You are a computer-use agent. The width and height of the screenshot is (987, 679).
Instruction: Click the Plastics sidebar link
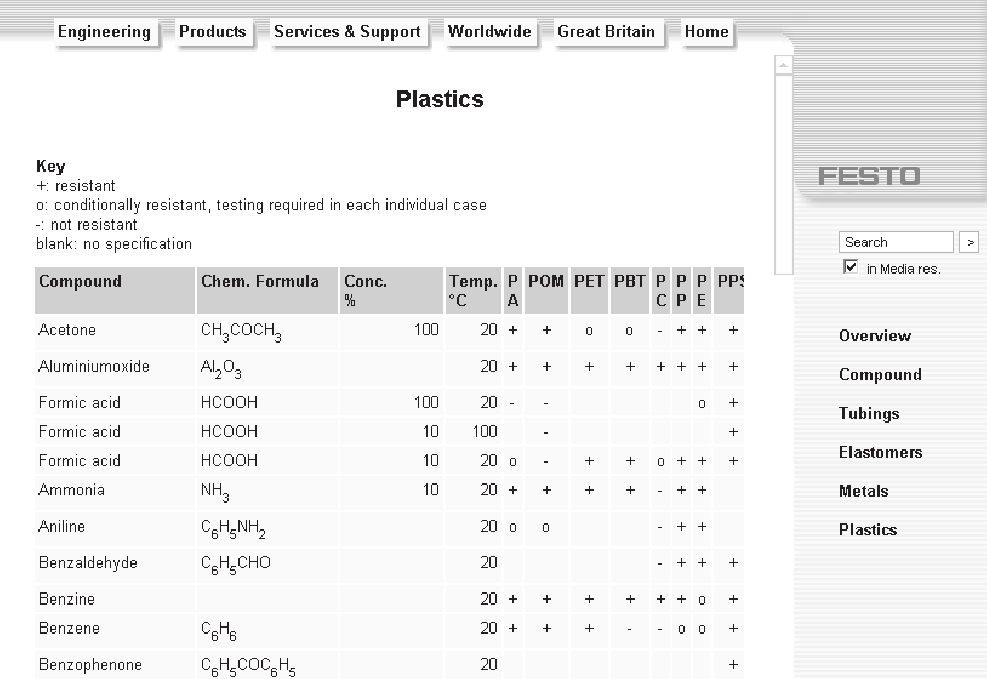(x=868, y=529)
